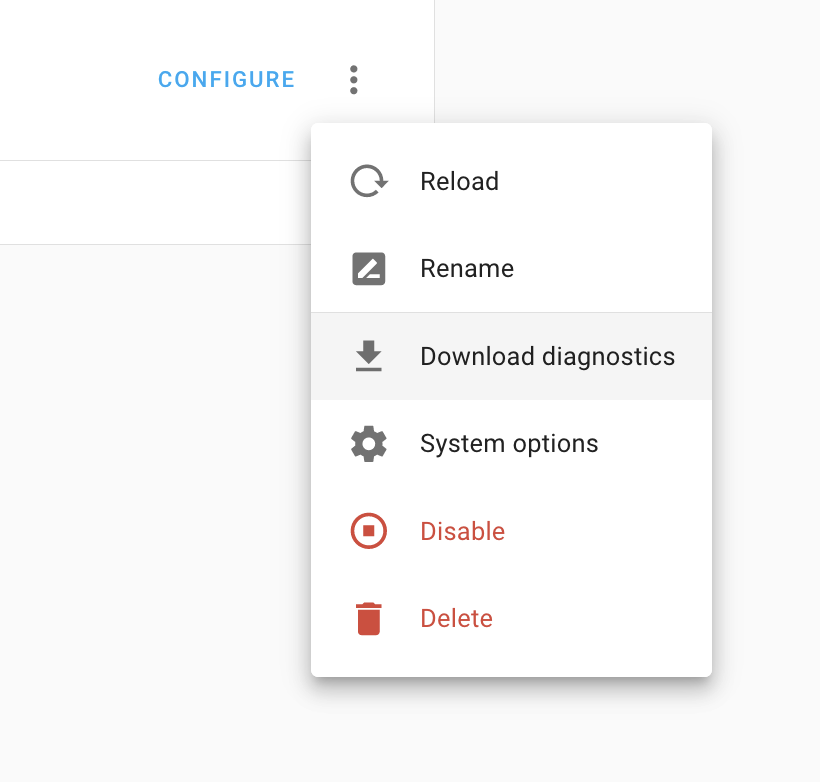The image size is (820, 782).
Task: Click the CONFIGURE link
Action: coord(226,79)
